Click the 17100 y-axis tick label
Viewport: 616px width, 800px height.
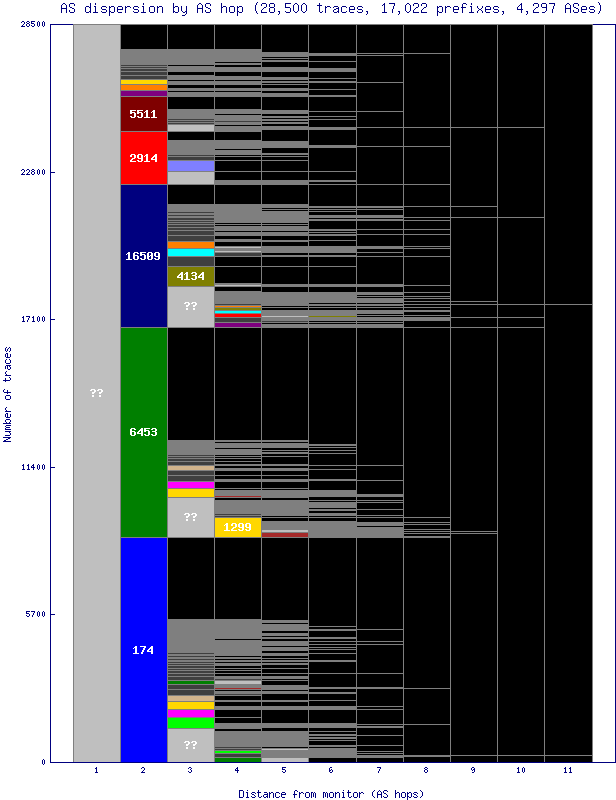pos(33,319)
